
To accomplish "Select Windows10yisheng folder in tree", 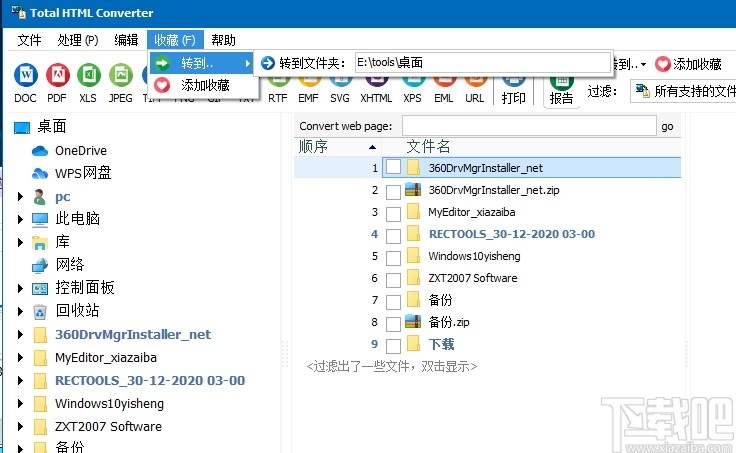I will click(109, 404).
